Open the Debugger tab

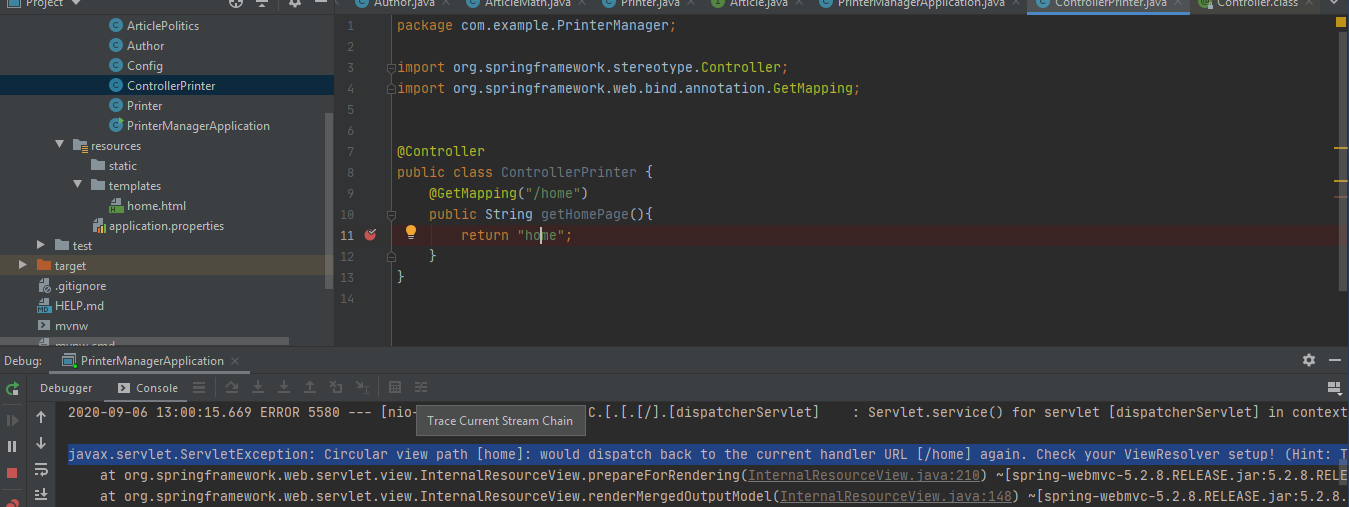click(66, 388)
